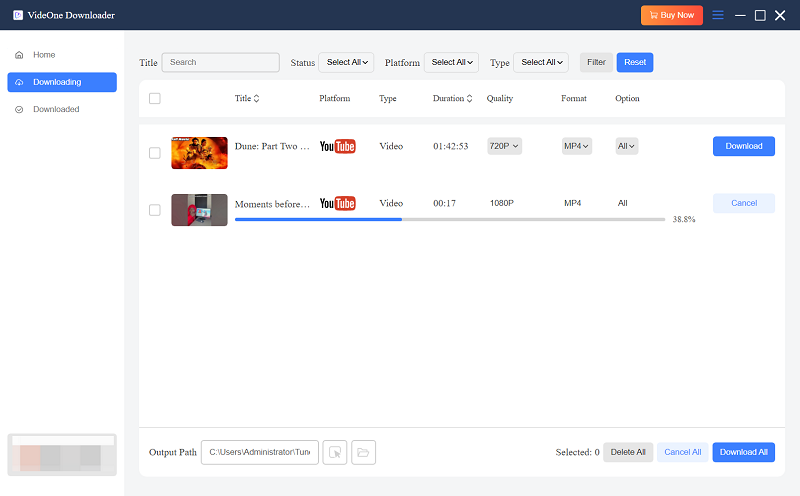This screenshot has height=496, width=800.
Task: Open the Status Select All dropdown
Action: tap(347, 62)
